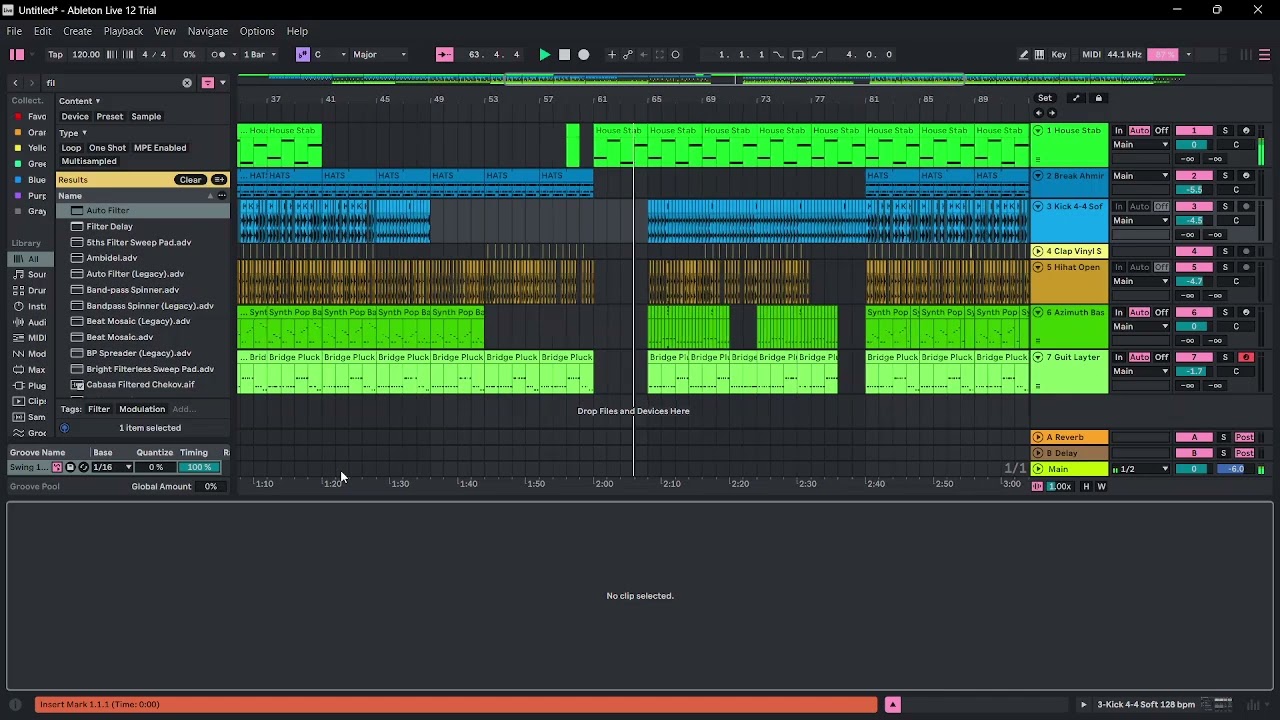Jump to previous locator arrow
The width and height of the screenshot is (1280, 720).
(x=1038, y=113)
